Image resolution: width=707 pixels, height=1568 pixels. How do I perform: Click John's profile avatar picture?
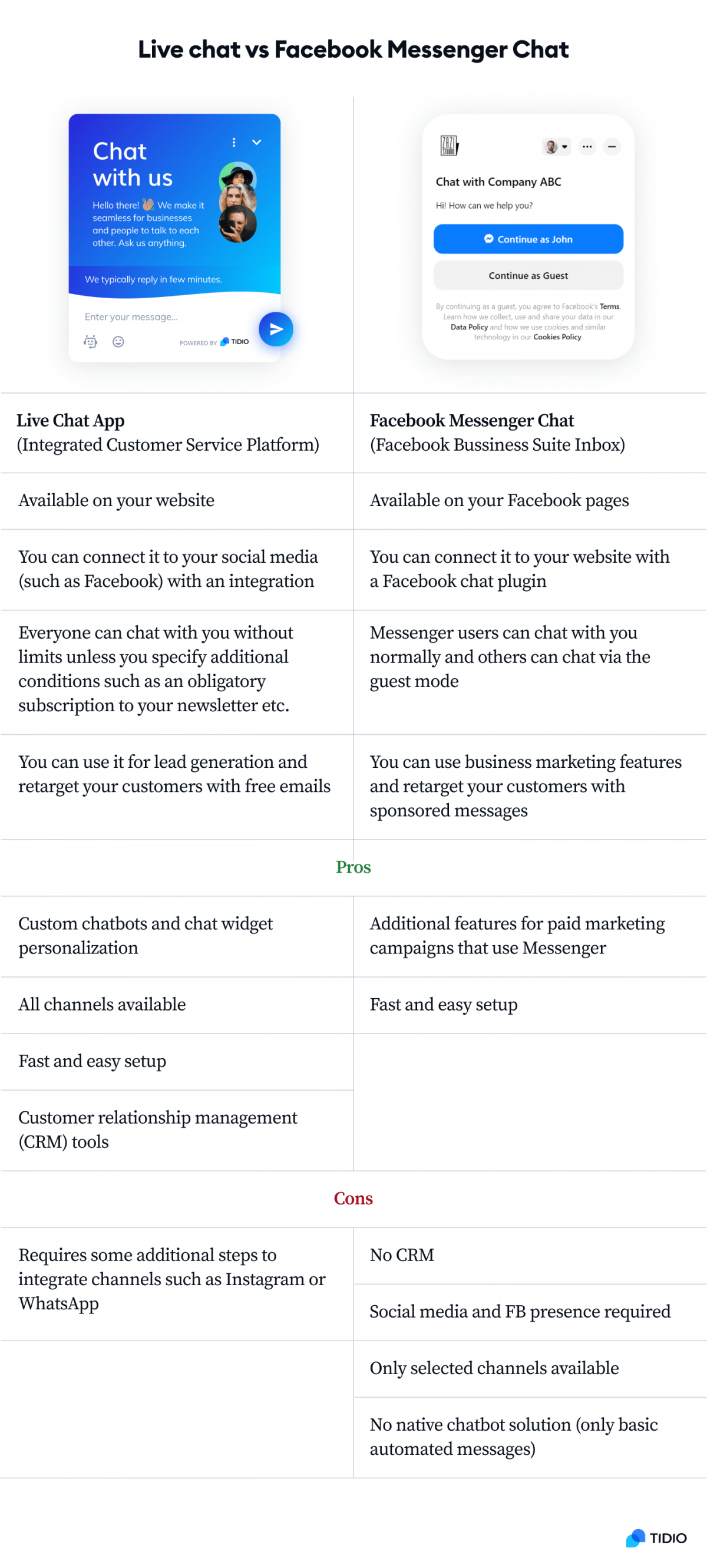551,147
